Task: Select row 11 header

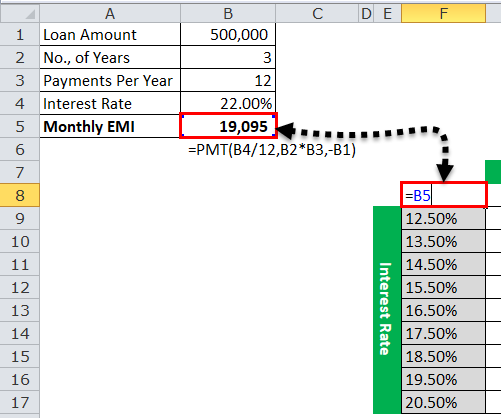Action: (x=20, y=264)
